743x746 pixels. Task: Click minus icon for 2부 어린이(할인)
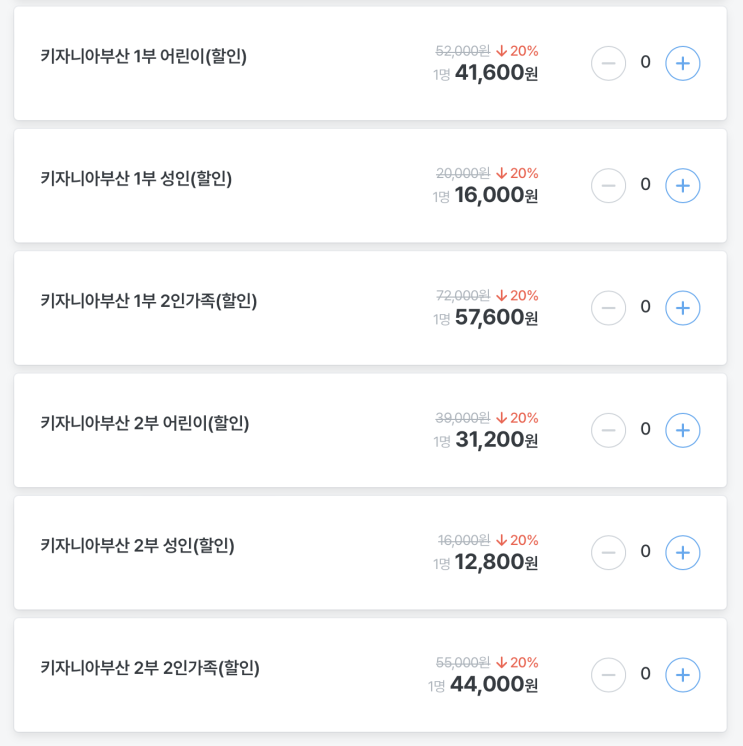click(x=608, y=430)
